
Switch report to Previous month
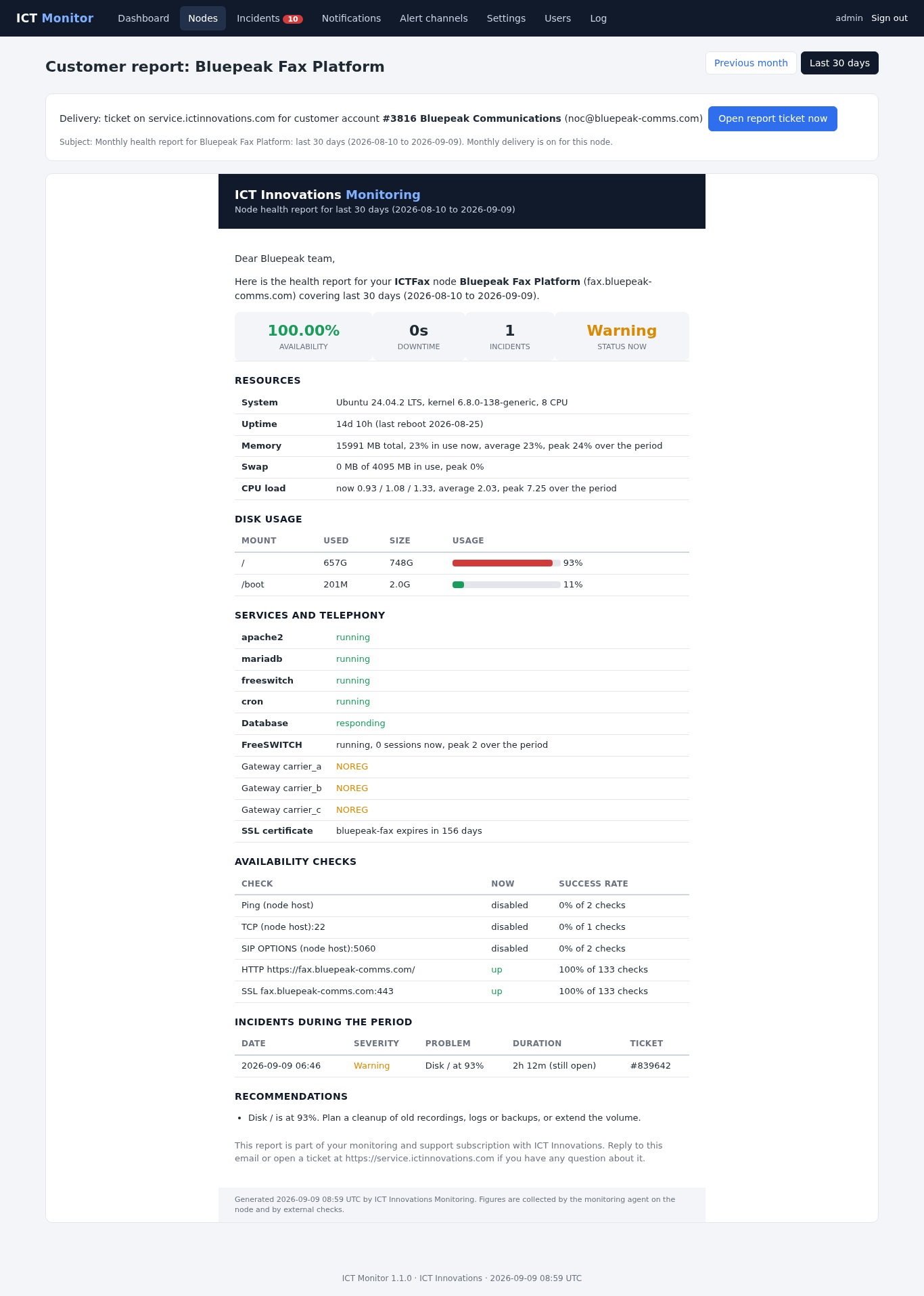pos(751,63)
